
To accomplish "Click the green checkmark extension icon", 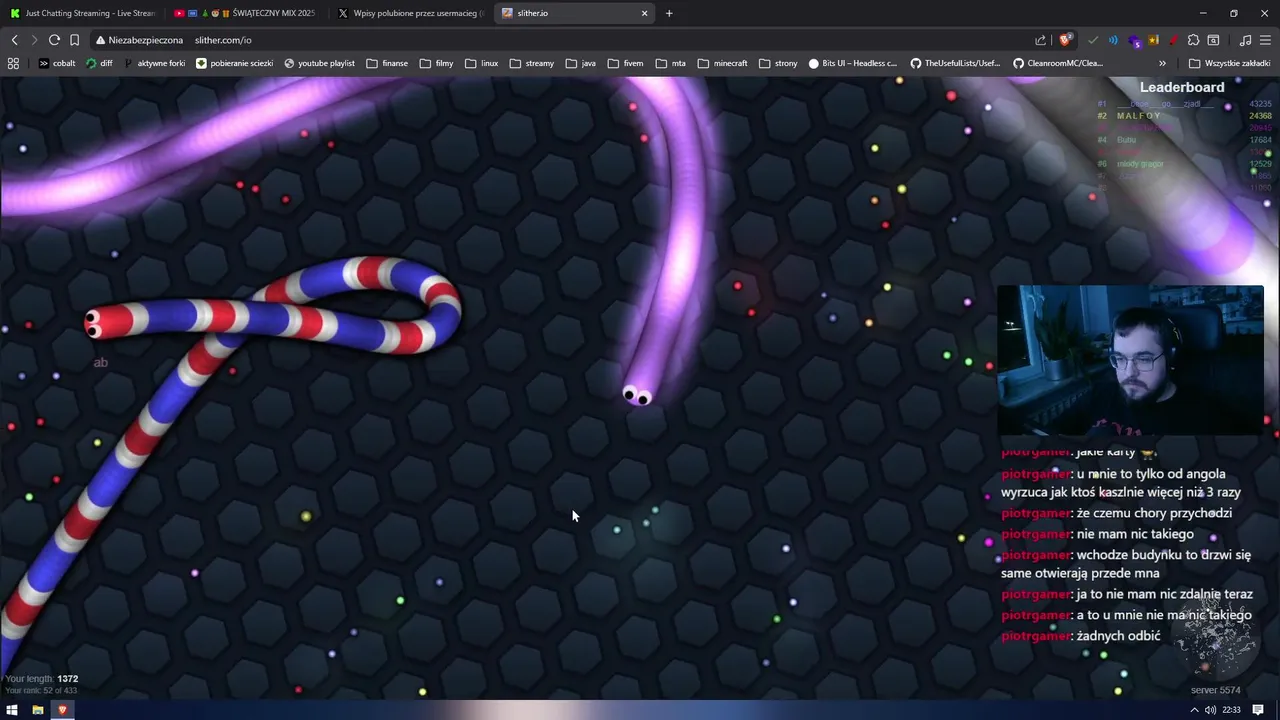I will click(1093, 40).
